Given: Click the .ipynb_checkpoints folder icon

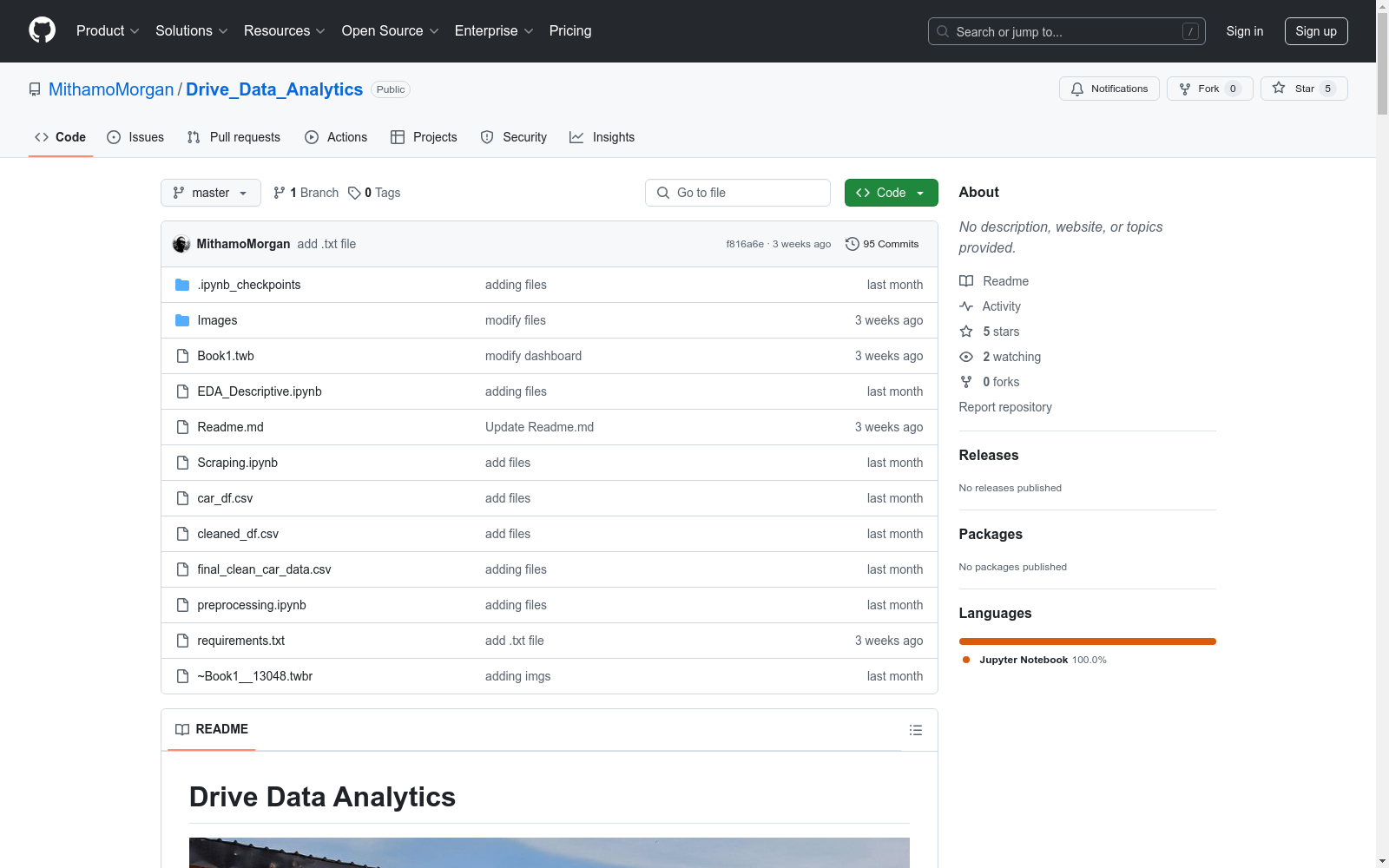Looking at the screenshot, I should (x=182, y=285).
